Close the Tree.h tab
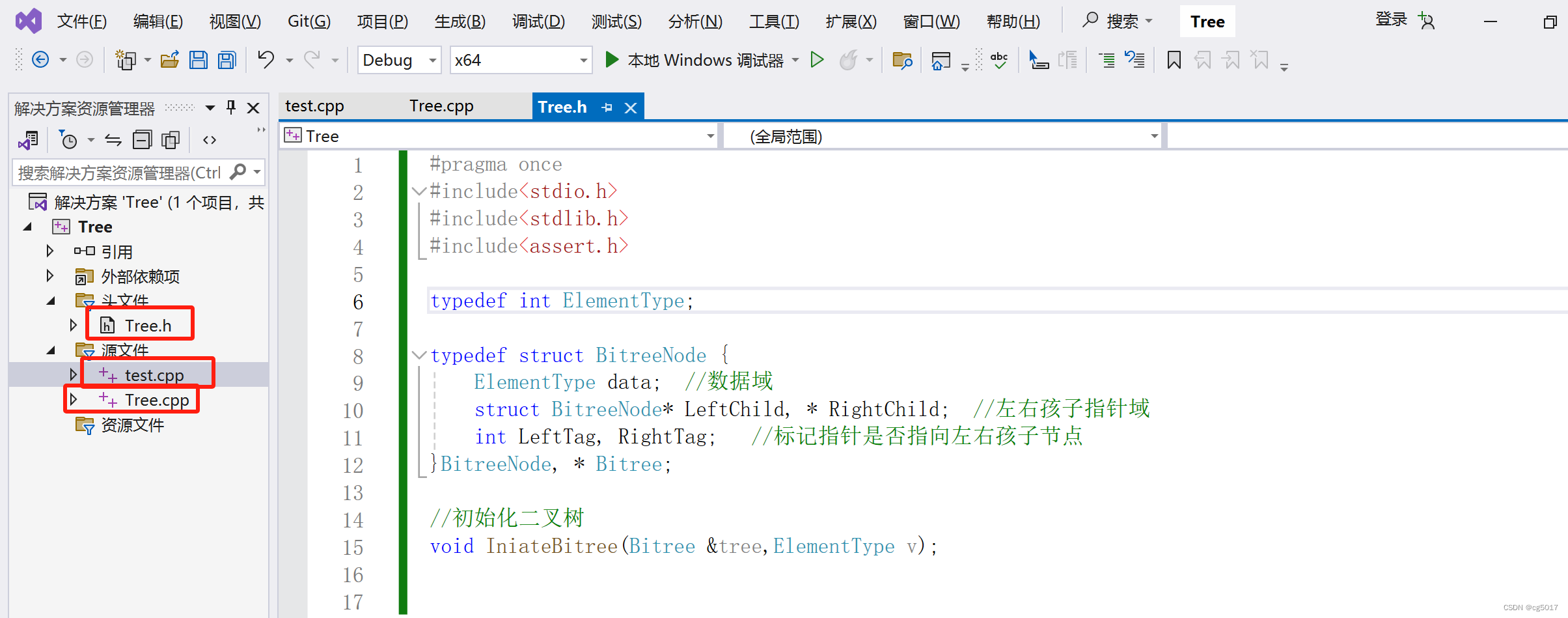The width and height of the screenshot is (1568, 618). pos(631,108)
